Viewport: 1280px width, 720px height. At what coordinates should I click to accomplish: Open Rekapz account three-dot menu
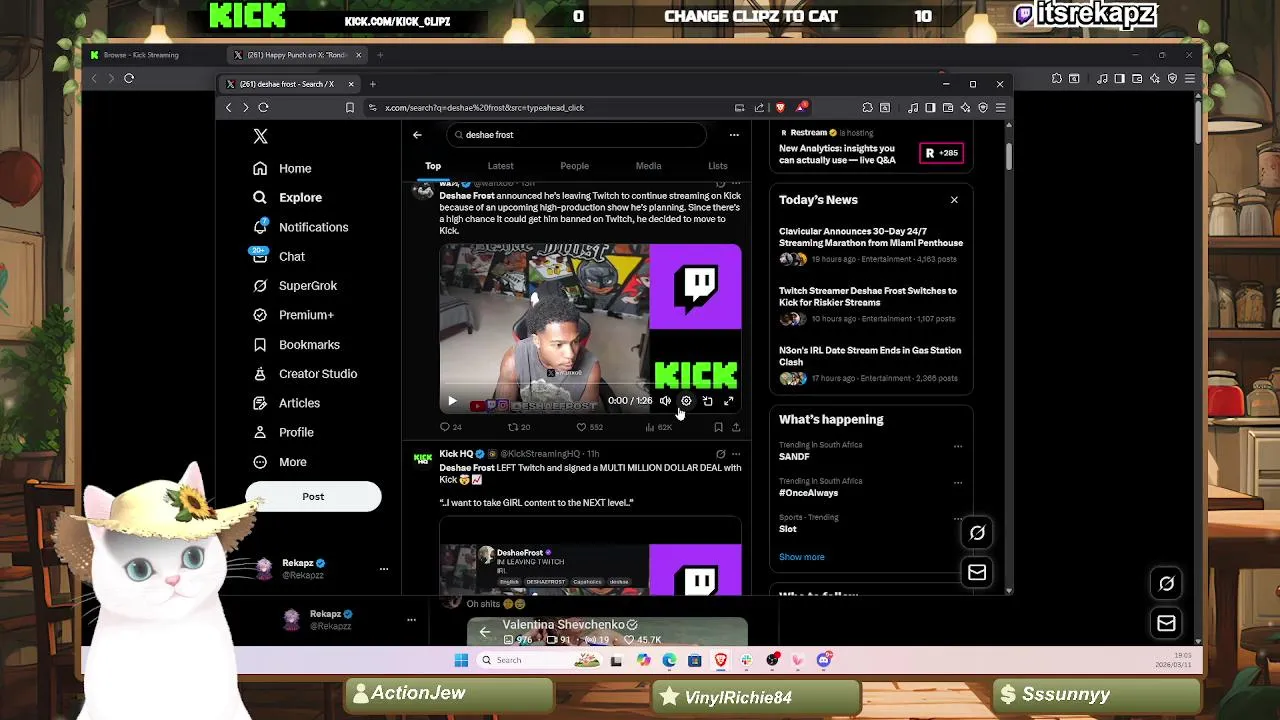[x=383, y=569]
